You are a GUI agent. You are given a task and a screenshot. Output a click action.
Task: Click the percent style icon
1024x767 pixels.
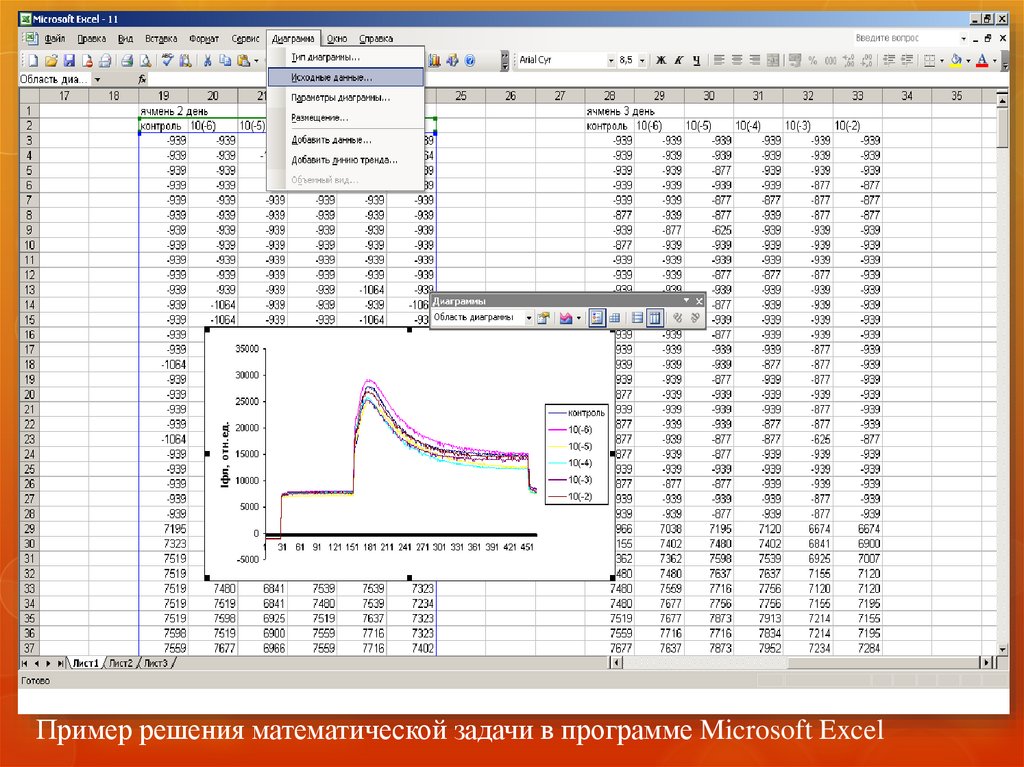coord(812,61)
